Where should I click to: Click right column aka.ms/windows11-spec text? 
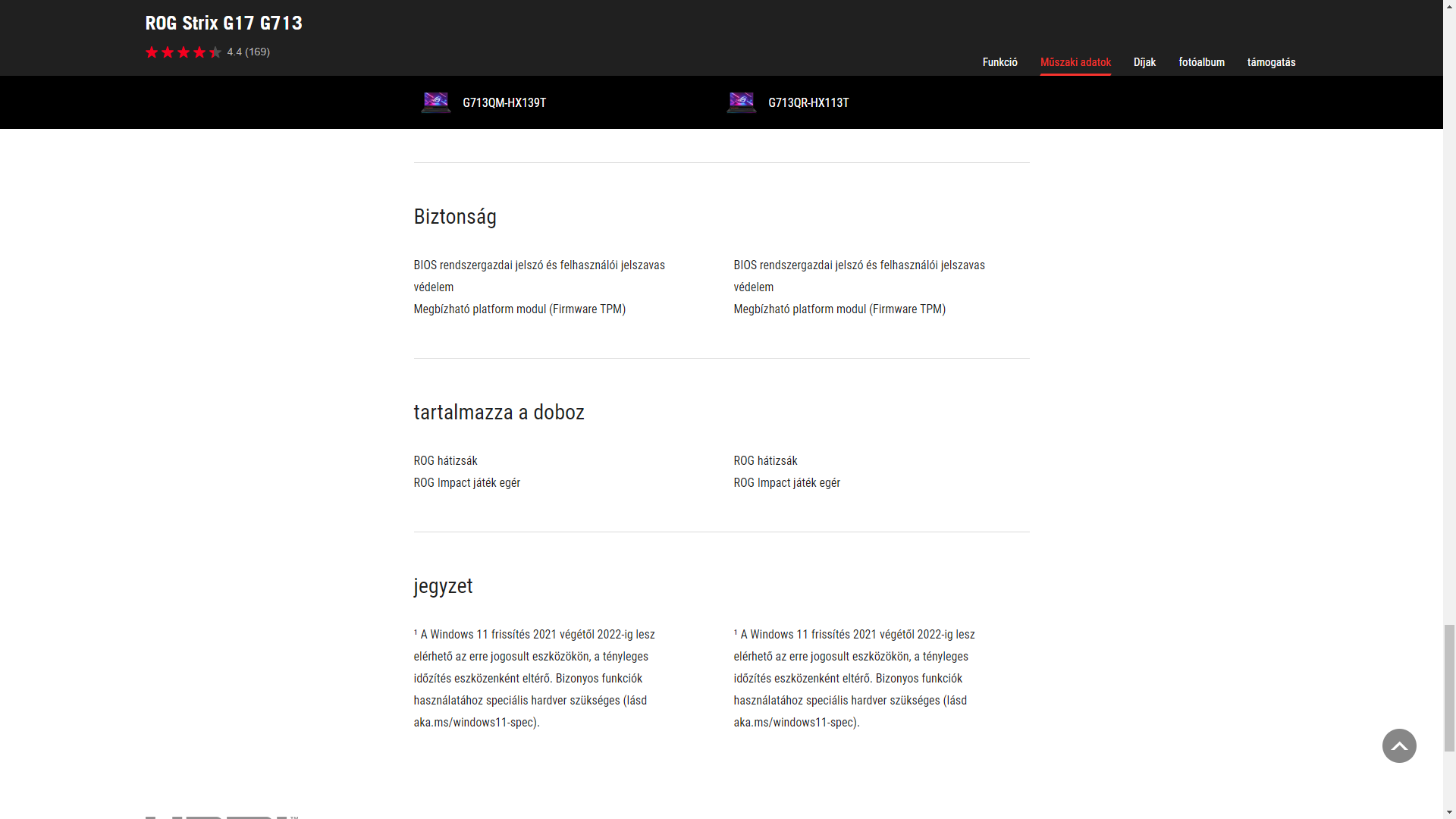[795, 723]
